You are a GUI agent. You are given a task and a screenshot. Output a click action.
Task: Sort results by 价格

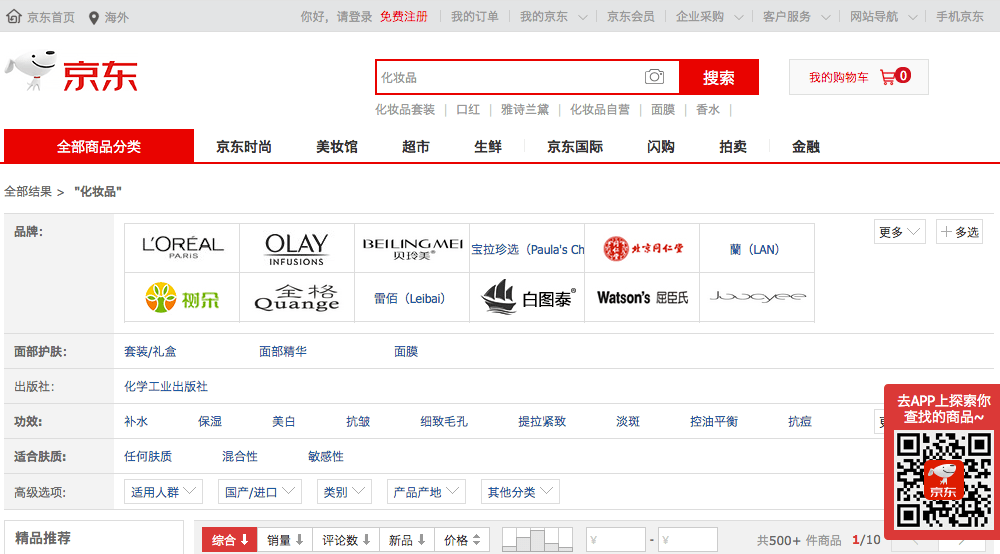[462, 540]
